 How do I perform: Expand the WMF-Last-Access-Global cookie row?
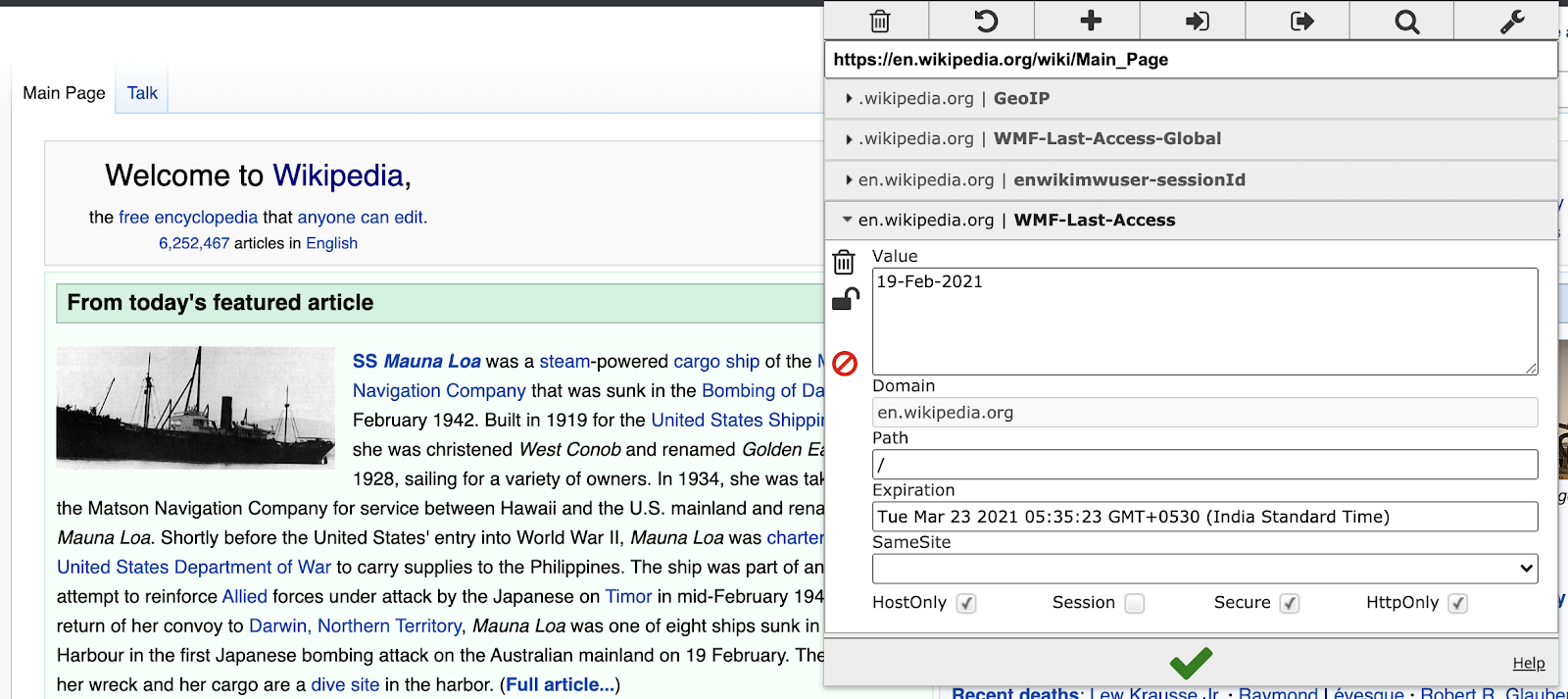tap(1191, 139)
